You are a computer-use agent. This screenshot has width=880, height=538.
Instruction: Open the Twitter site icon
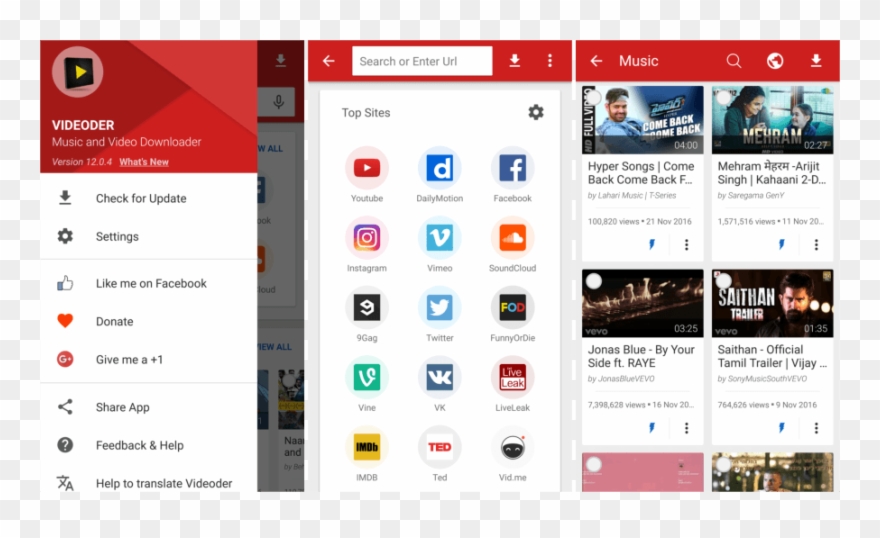439,308
